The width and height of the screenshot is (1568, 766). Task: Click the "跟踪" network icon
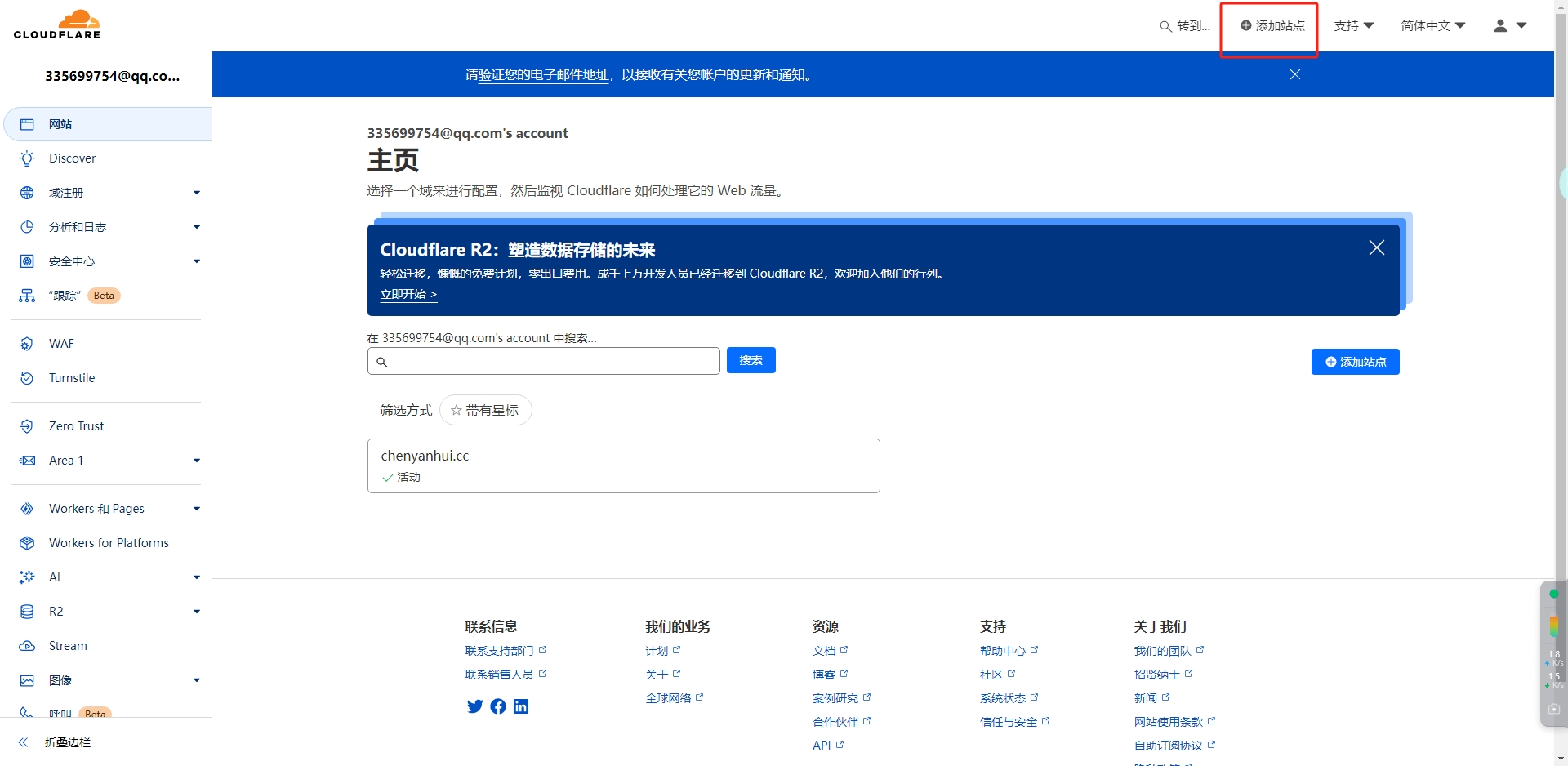tap(27, 296)
